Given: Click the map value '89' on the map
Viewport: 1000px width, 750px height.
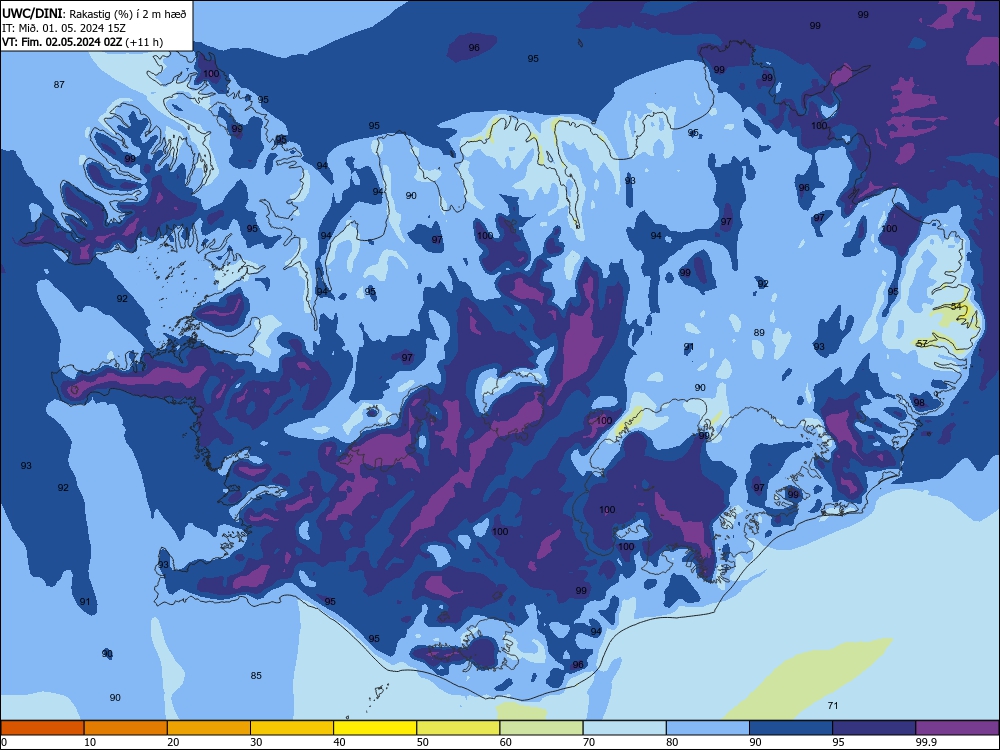Looking at the screenshot, I should coord(759,332).
